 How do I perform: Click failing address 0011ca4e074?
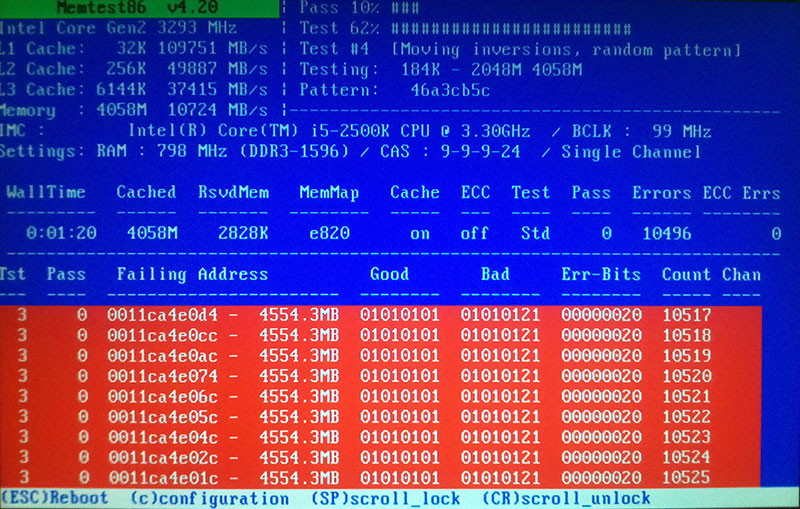162,376
